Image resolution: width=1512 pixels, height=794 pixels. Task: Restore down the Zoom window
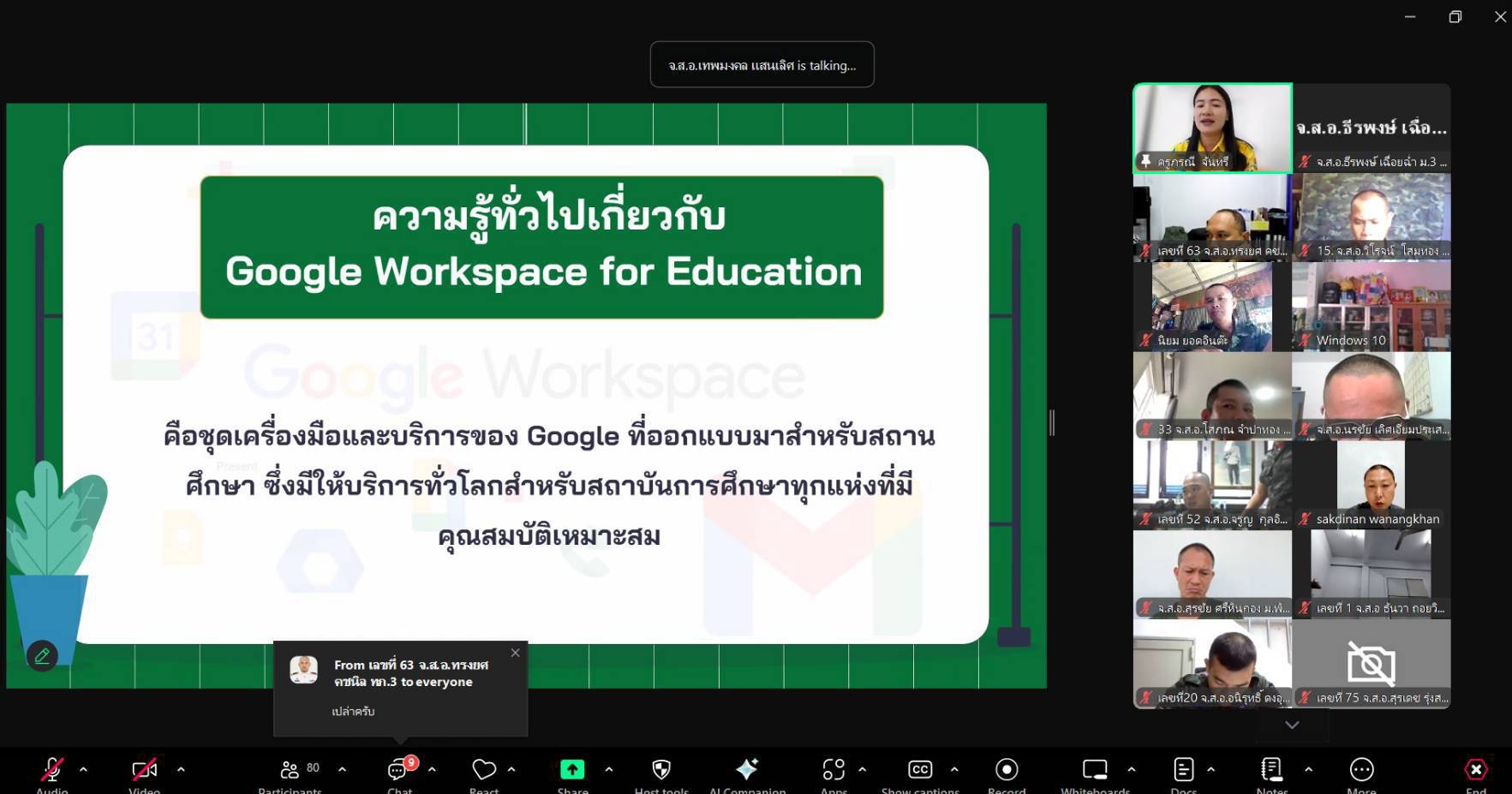(x=1455, y=16)
